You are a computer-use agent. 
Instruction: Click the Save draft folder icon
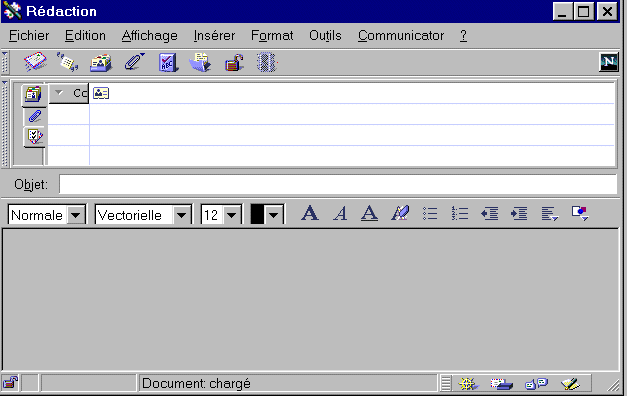(200, 62)
